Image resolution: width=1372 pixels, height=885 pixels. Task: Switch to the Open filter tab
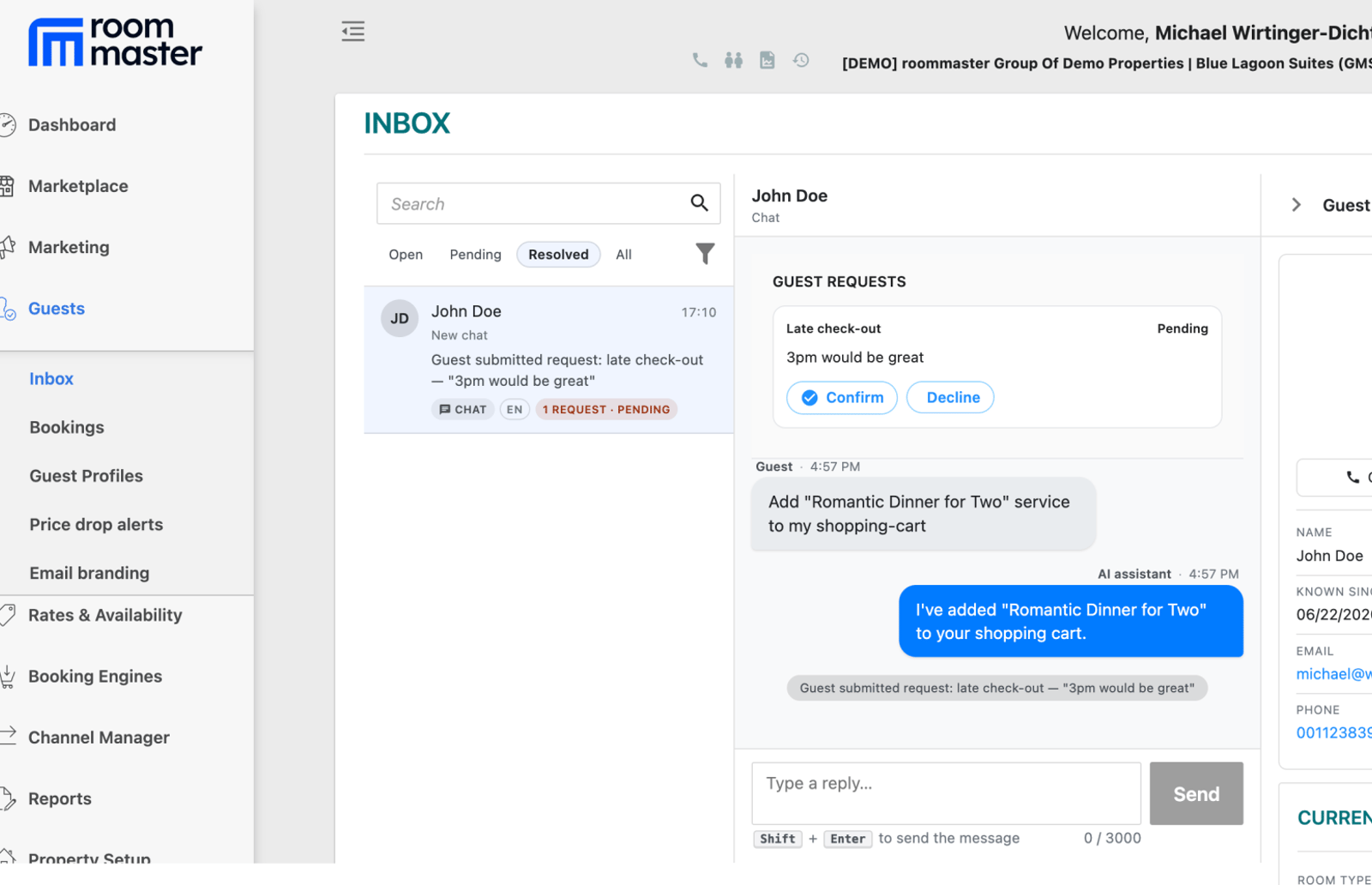pos(406,255)
